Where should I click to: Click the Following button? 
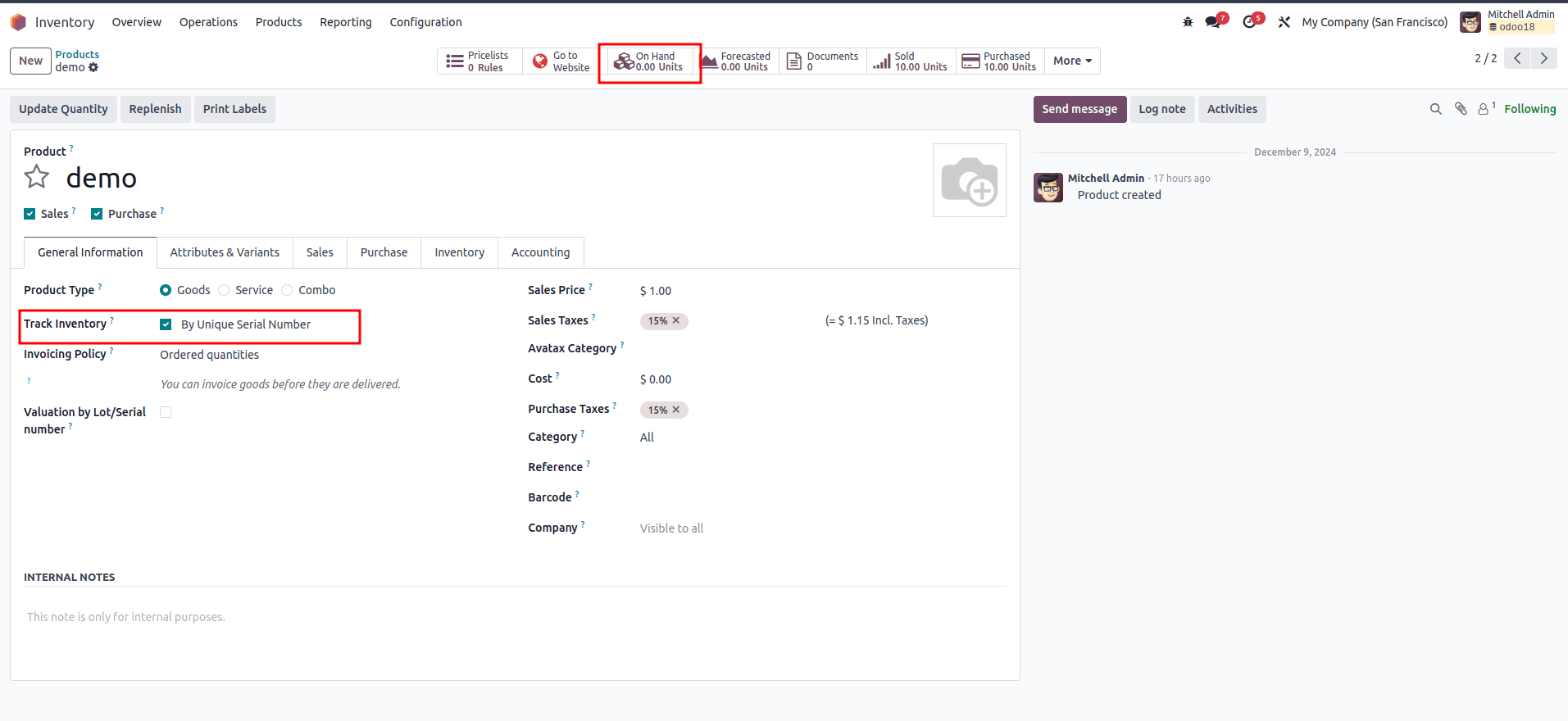(1529, 109)
